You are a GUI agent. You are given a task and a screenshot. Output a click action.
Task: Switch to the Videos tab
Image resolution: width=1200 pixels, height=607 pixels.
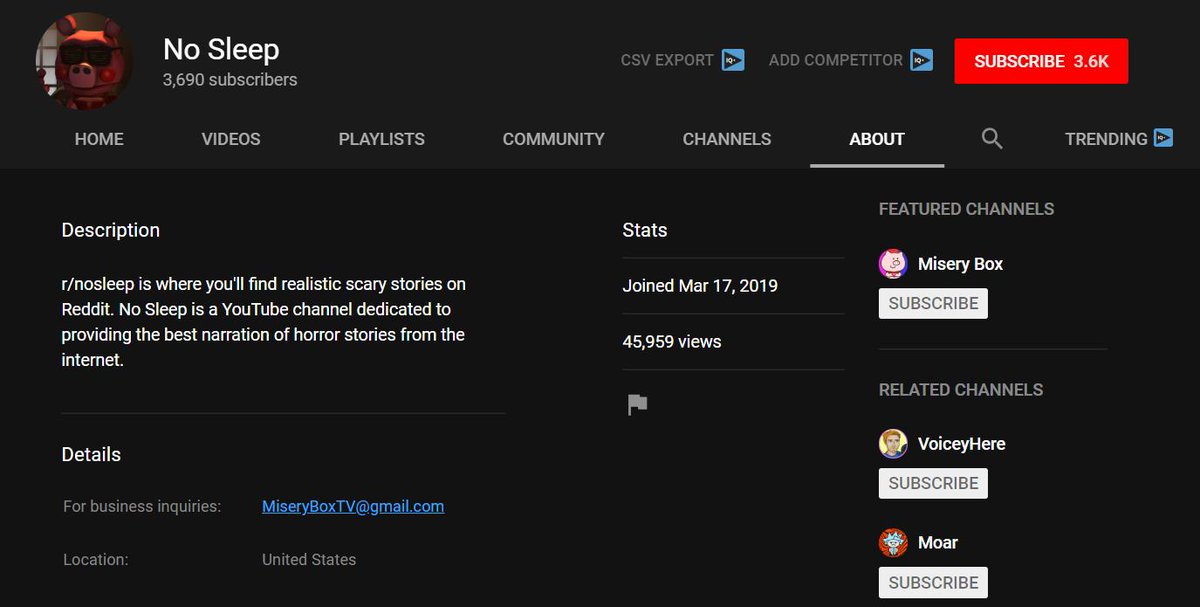coord(231,139)
